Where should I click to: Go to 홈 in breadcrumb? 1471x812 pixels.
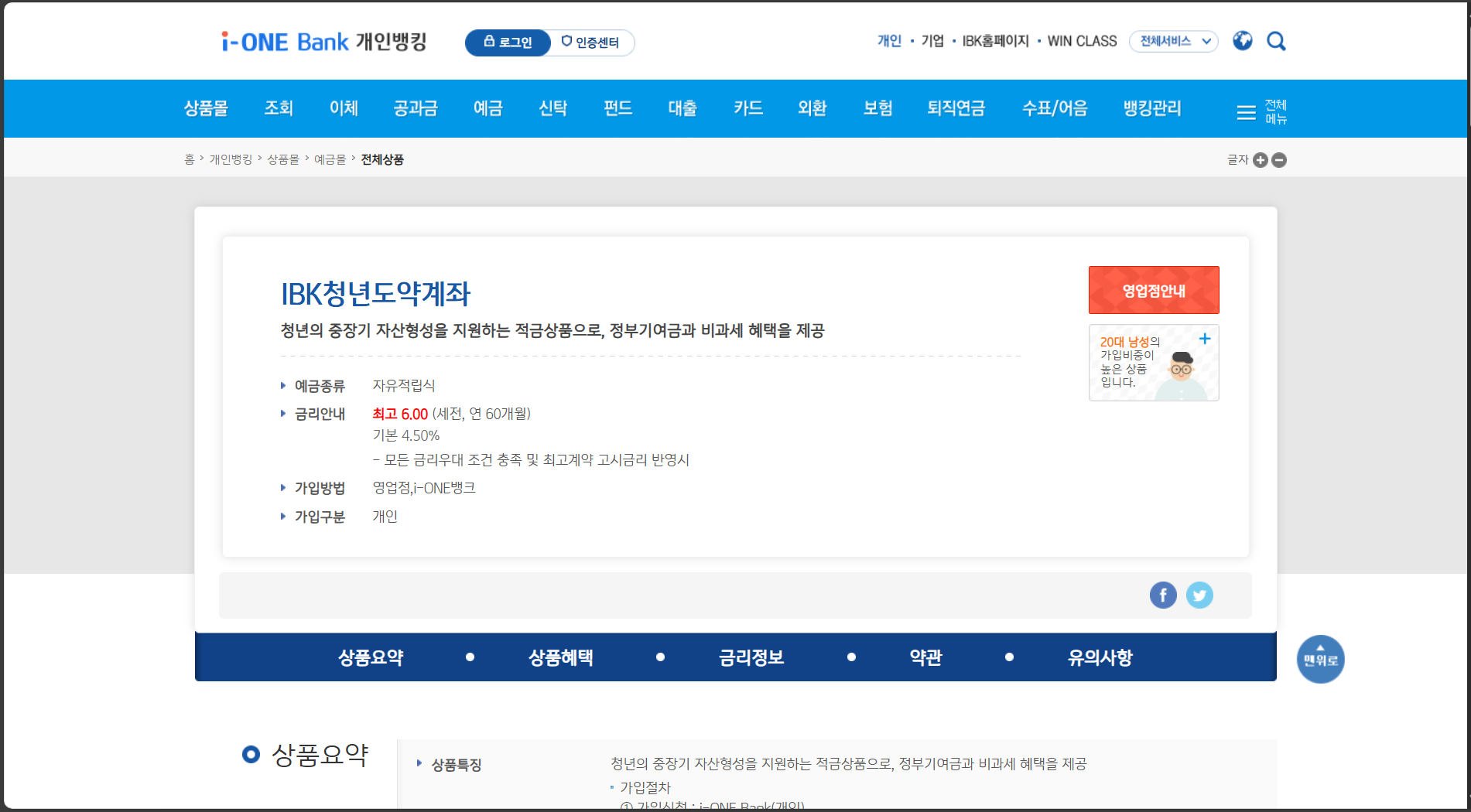point(190,159)
